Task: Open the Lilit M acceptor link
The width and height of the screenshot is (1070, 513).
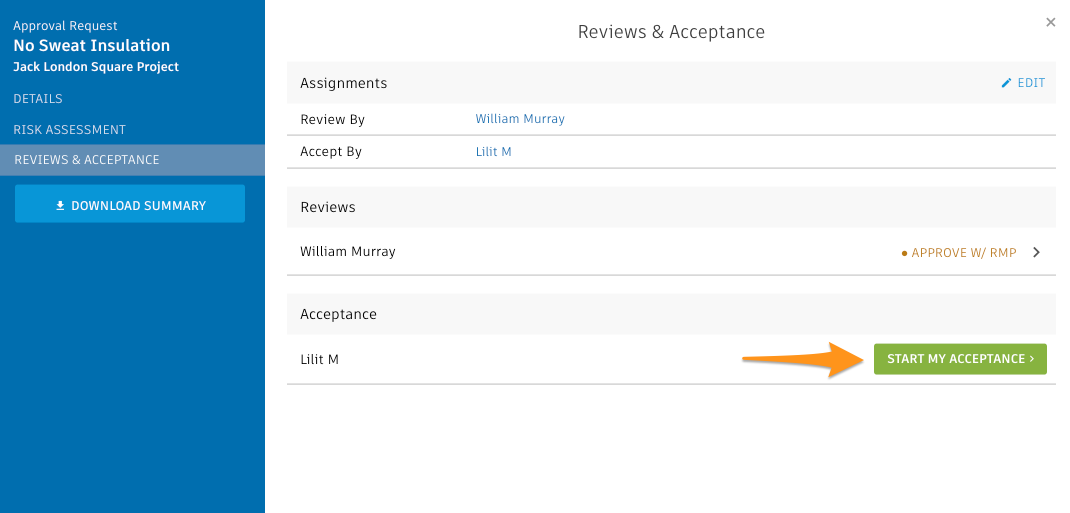Action: pyautogui.click(x=493, y=151)
